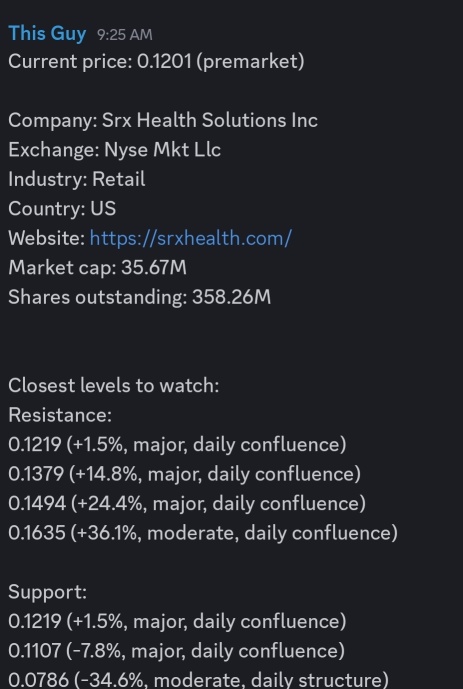Click the Shares outstanding 358.26M text
Screen dimensions: 463x689
(x=140, y=297)
